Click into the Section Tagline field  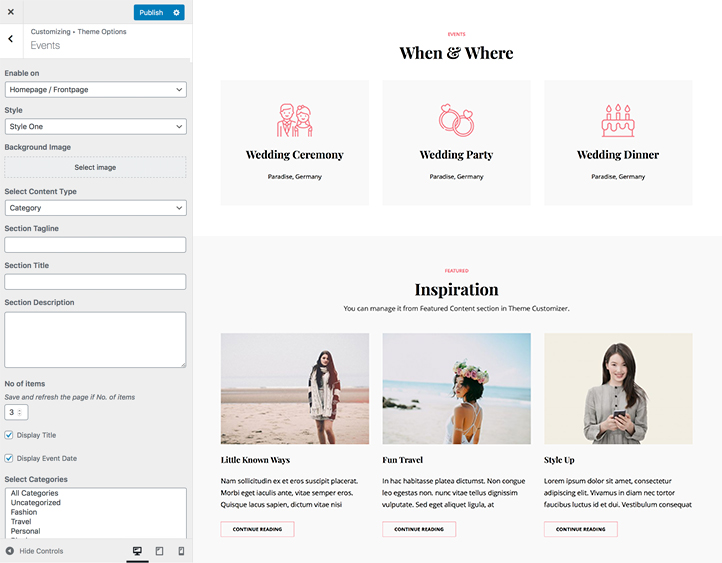95,245
